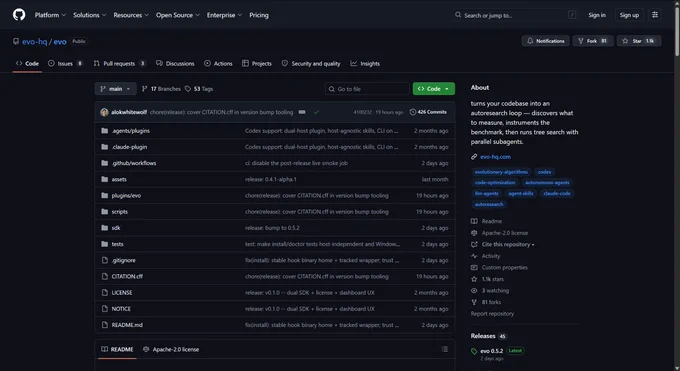Open the README.md file
This screenshot has height=371, width=680.
pyautogui.click(x=127, y=325)
